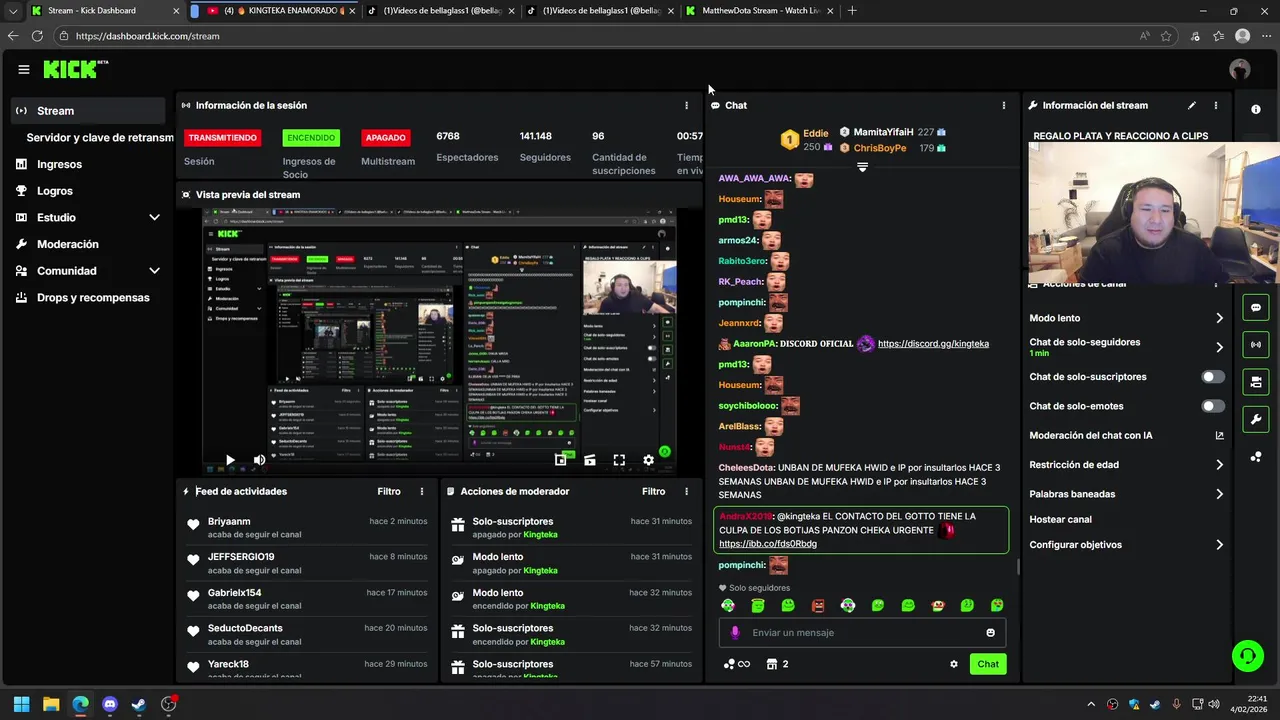This screenshot has height=720, width=1280.
Task: Open Información de la sesión options menu
Action: (x=686, y=105)
